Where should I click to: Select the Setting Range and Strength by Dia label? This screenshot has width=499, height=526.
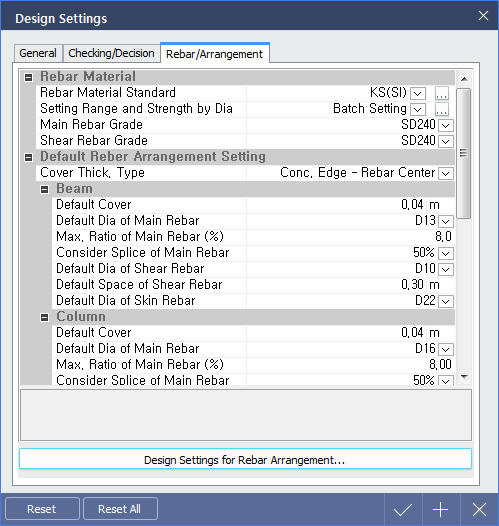(x=136, y=109)
